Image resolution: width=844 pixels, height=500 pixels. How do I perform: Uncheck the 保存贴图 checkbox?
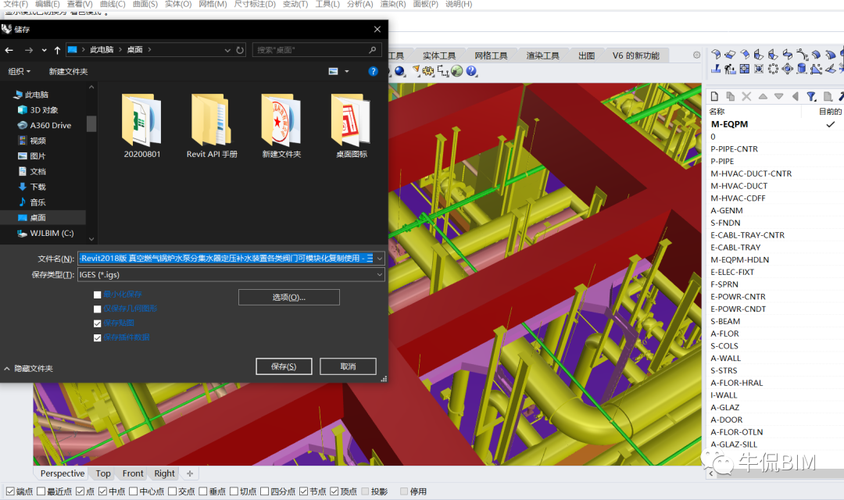(x=97, y=323)
